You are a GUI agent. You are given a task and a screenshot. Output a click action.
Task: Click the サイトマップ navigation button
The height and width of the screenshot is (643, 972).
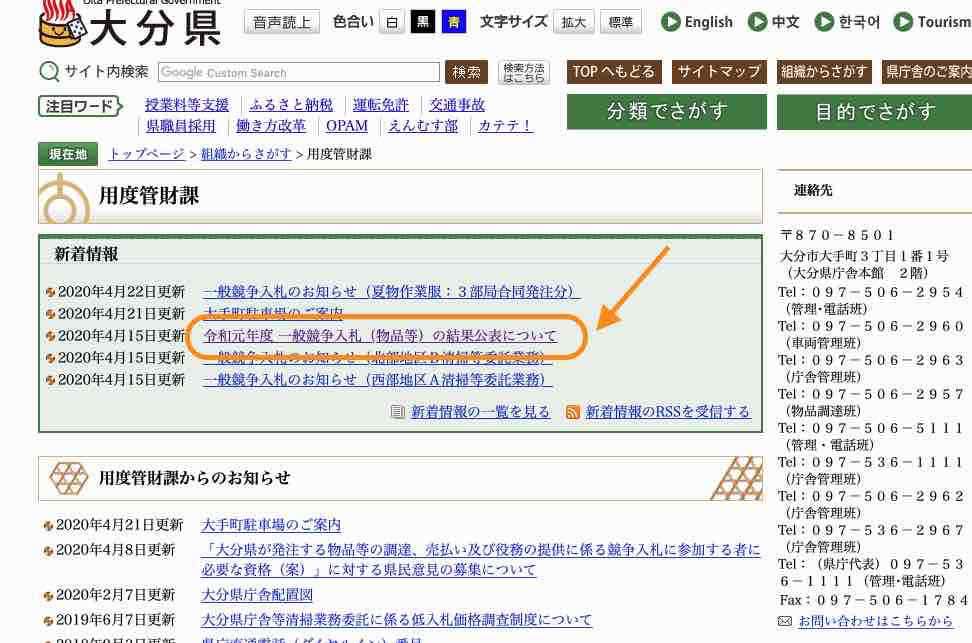pyautogui.click(x=719, y=72)
